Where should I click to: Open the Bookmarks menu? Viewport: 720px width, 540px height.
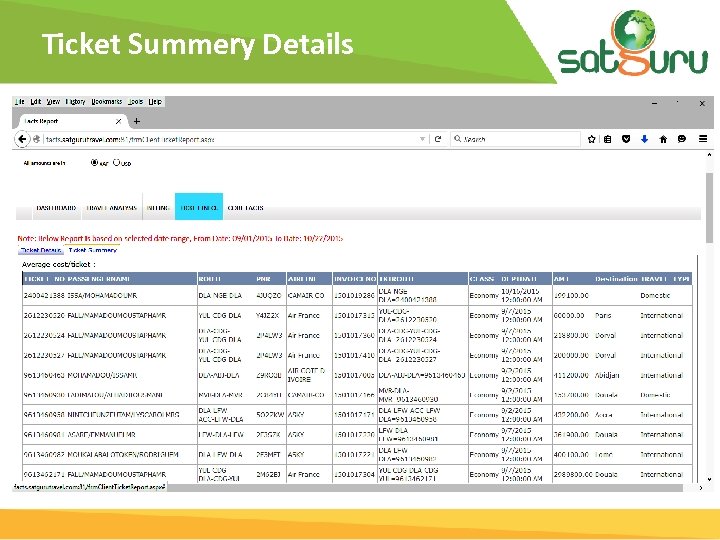107,101
